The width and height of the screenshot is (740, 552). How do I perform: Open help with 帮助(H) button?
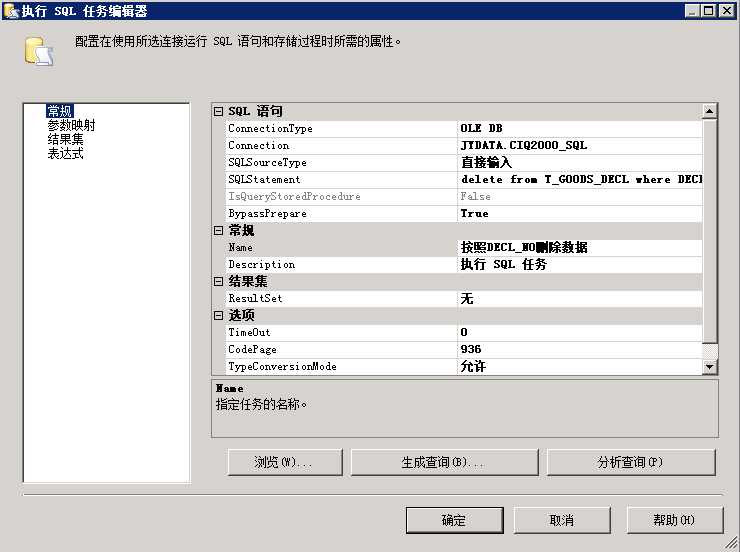click(x=675, y=520)
